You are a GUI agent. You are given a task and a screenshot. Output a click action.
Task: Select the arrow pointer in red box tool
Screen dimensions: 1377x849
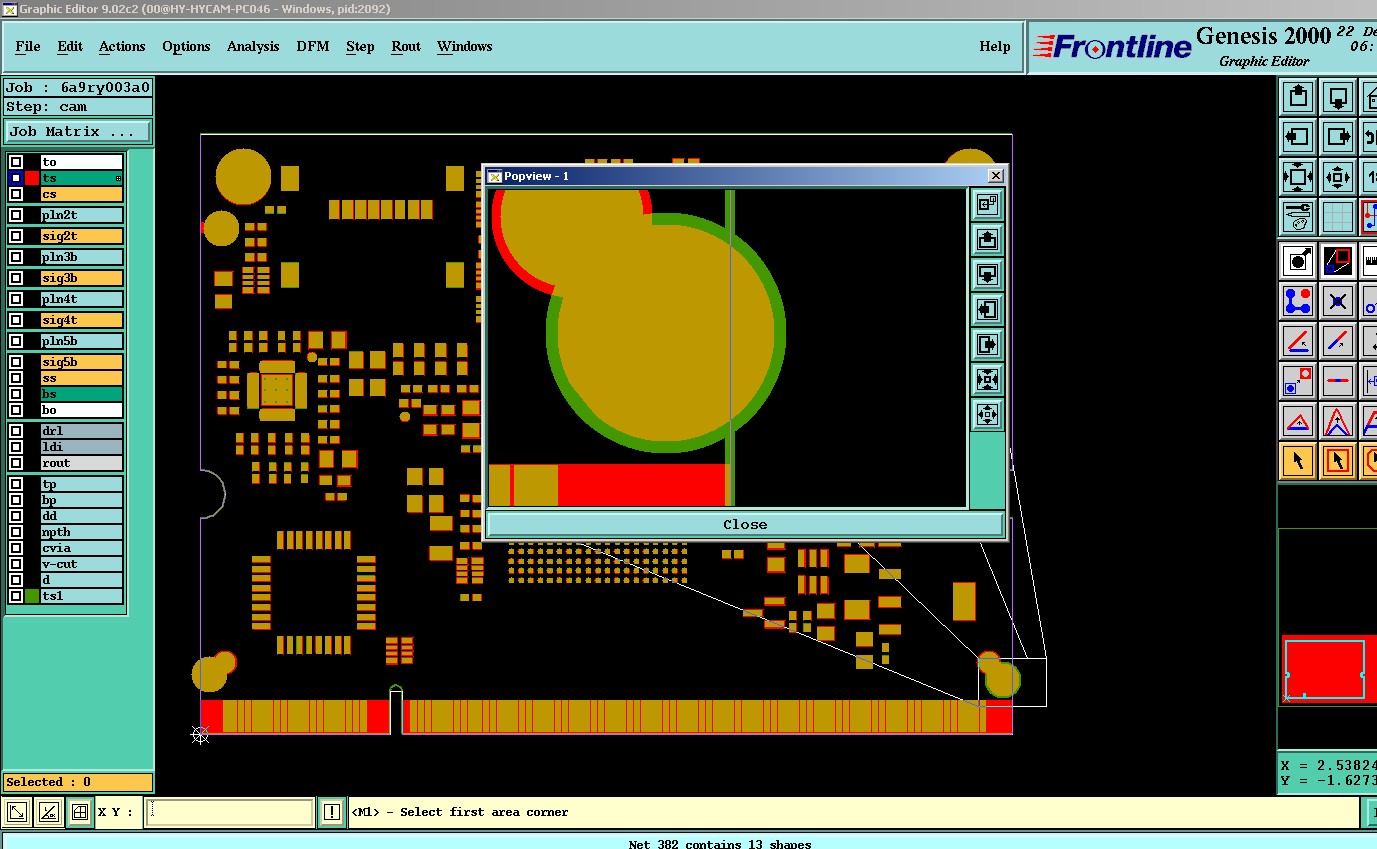coord(1338,461)
